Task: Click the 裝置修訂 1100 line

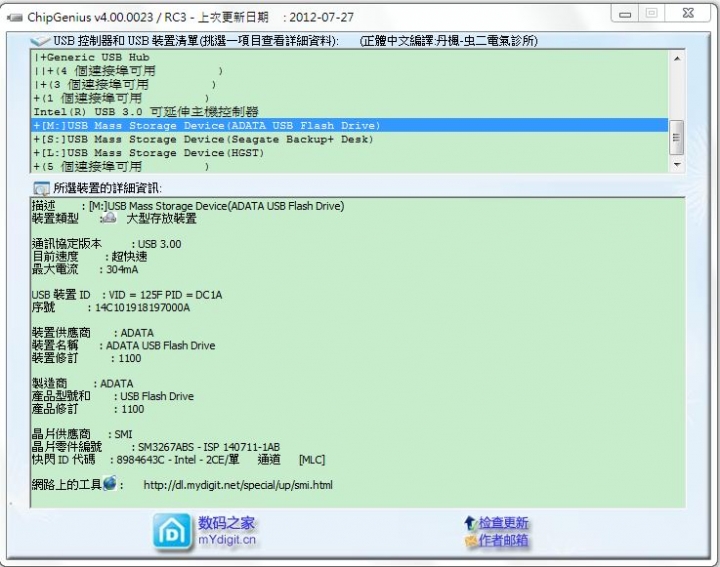Action: coord(86,358)
